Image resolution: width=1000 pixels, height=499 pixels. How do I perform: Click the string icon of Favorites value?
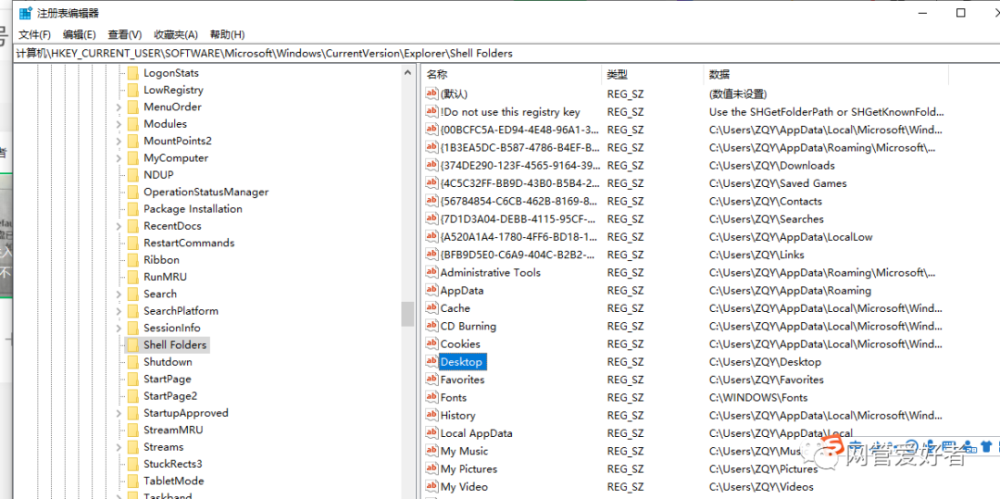coord(432,380)
